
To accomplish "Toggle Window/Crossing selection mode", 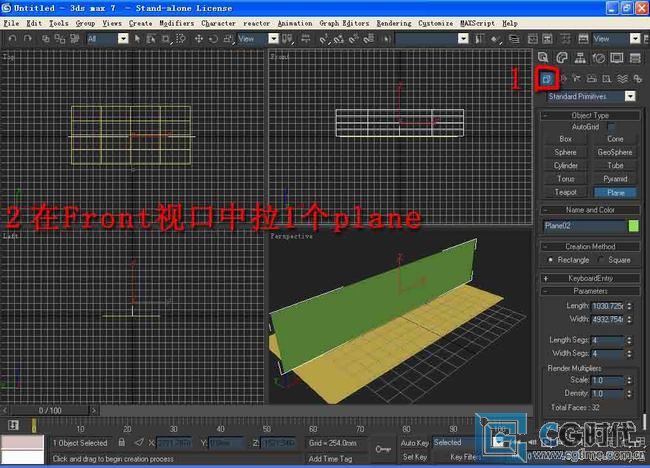I will coord(180,39).
